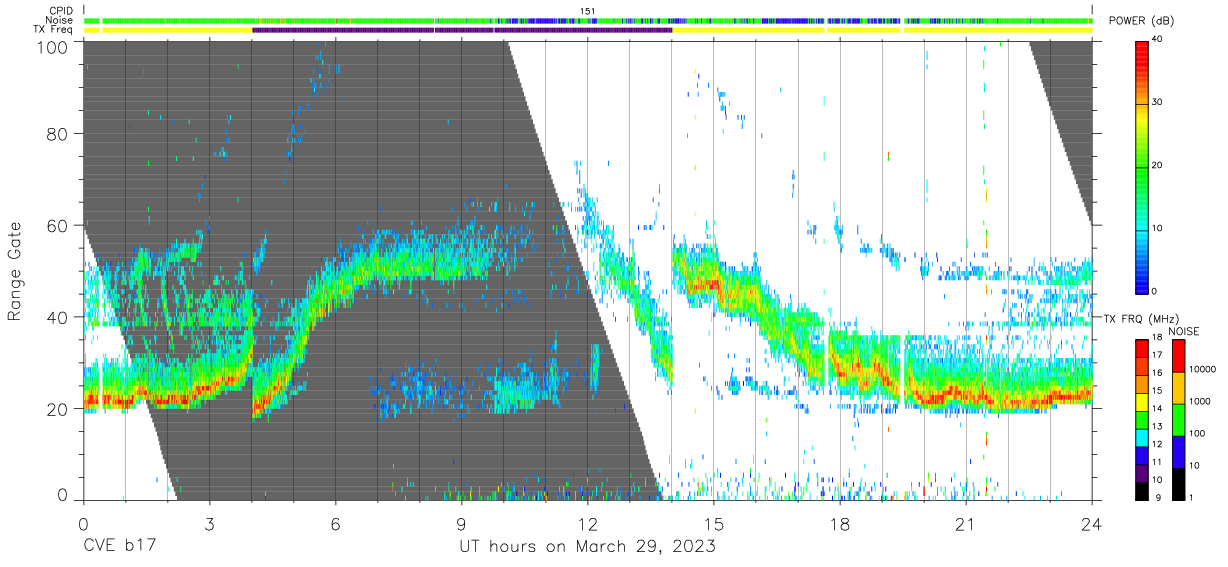Click the '21' UT hour tick label
This screenshot has width=1228, height=567.
pos(966,523)
